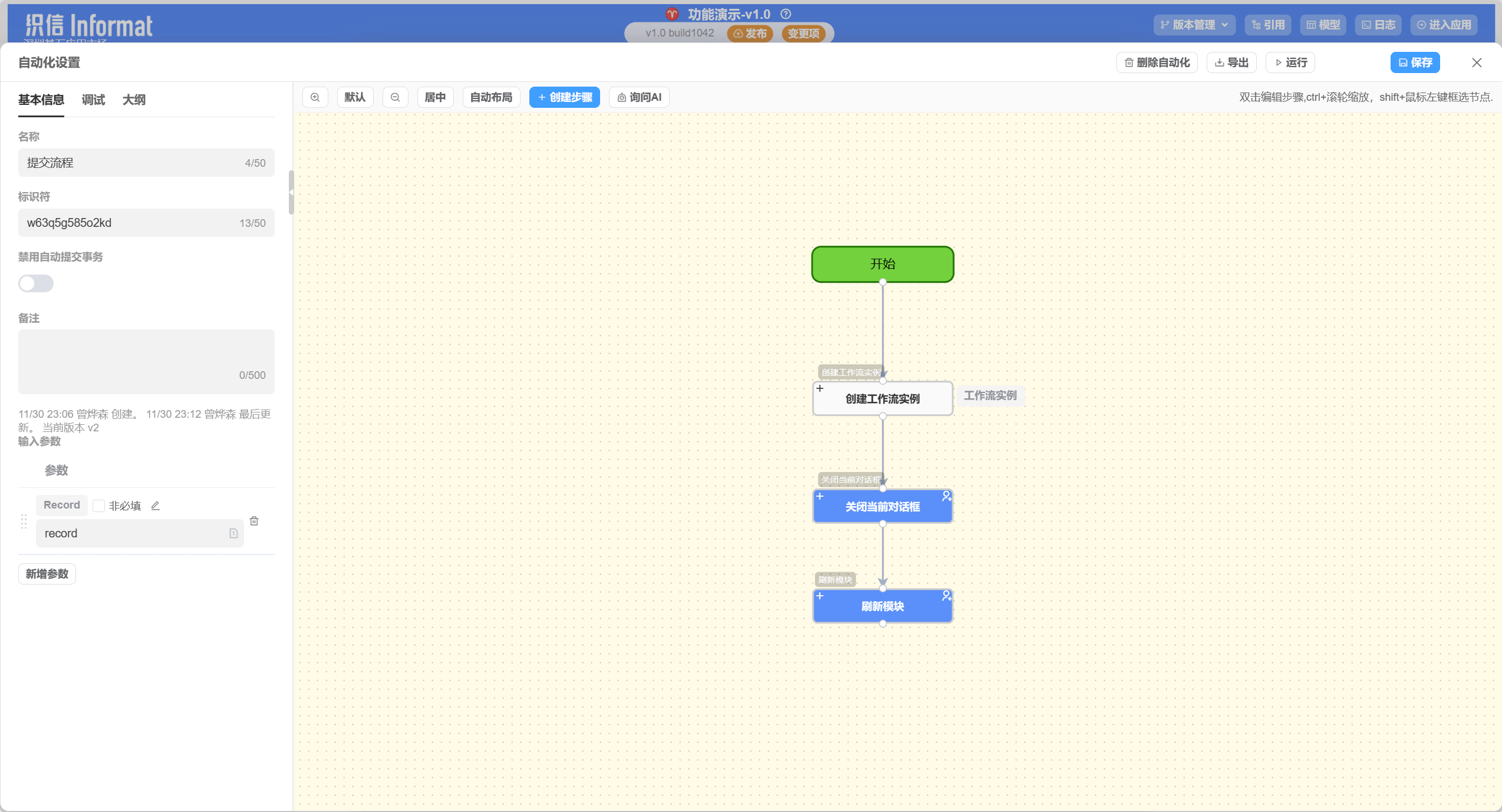The width and height of the screenshot is (1502, 812).
Task: Check the 非必填 checkbox
Action: [99, 506]
